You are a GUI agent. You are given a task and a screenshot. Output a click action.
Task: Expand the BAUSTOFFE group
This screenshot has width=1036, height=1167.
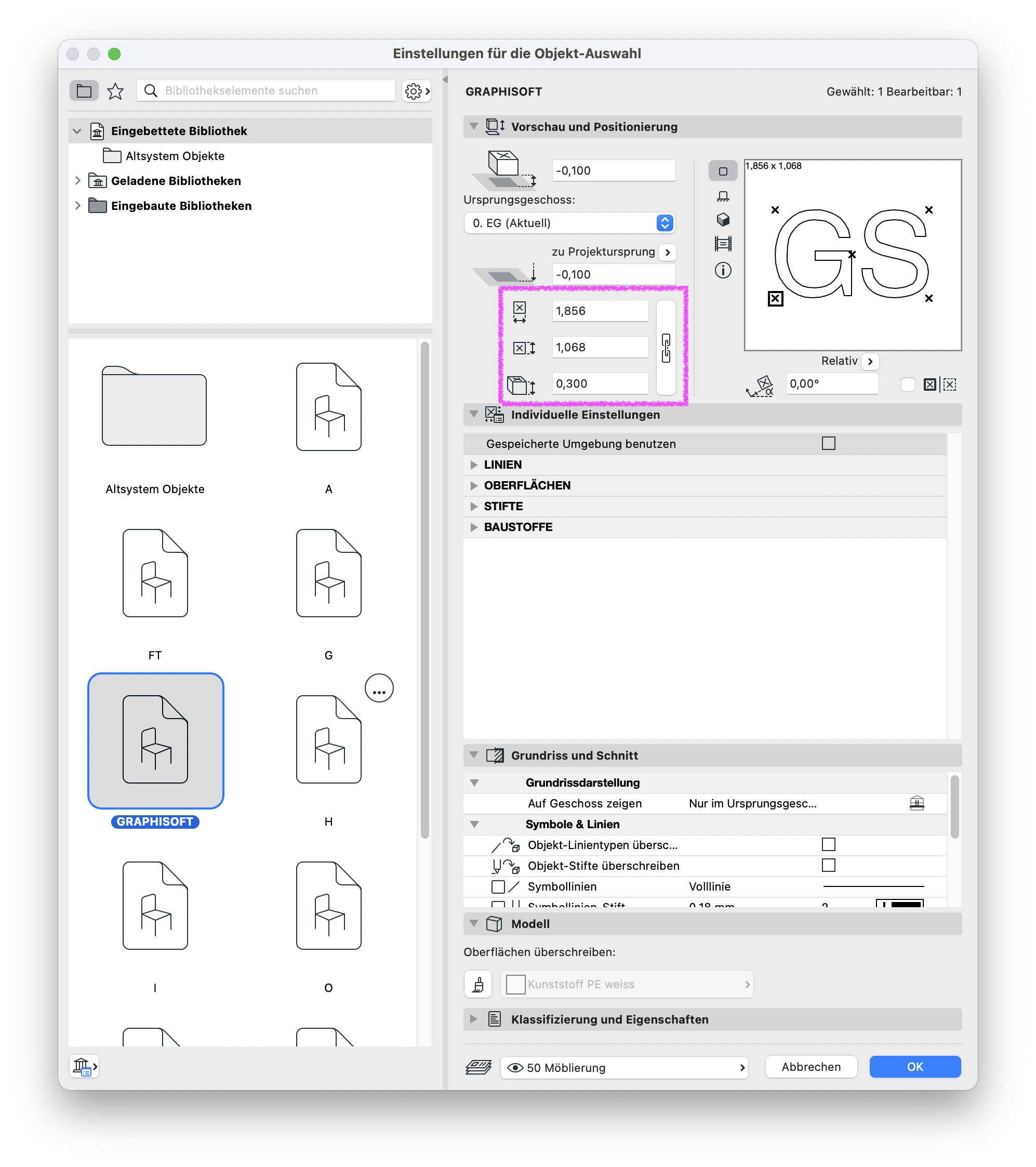tap(474, 527)
